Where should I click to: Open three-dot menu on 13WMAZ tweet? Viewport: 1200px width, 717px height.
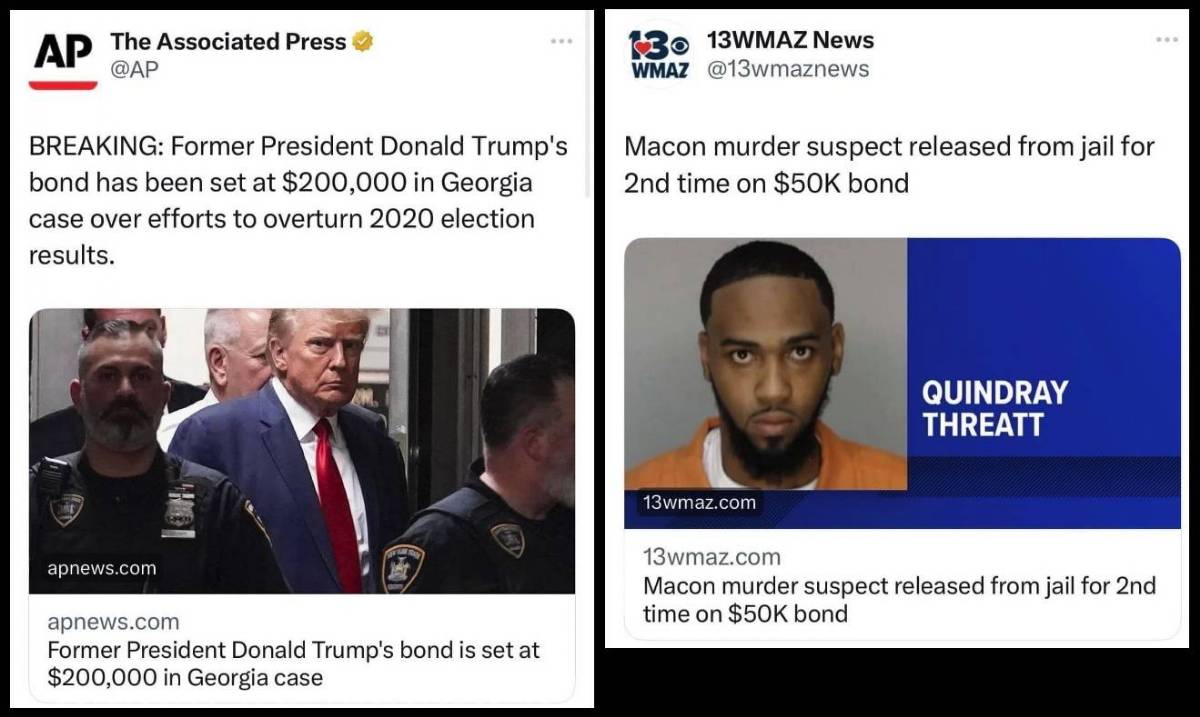pyautogui.click(x=1166, y=39)
